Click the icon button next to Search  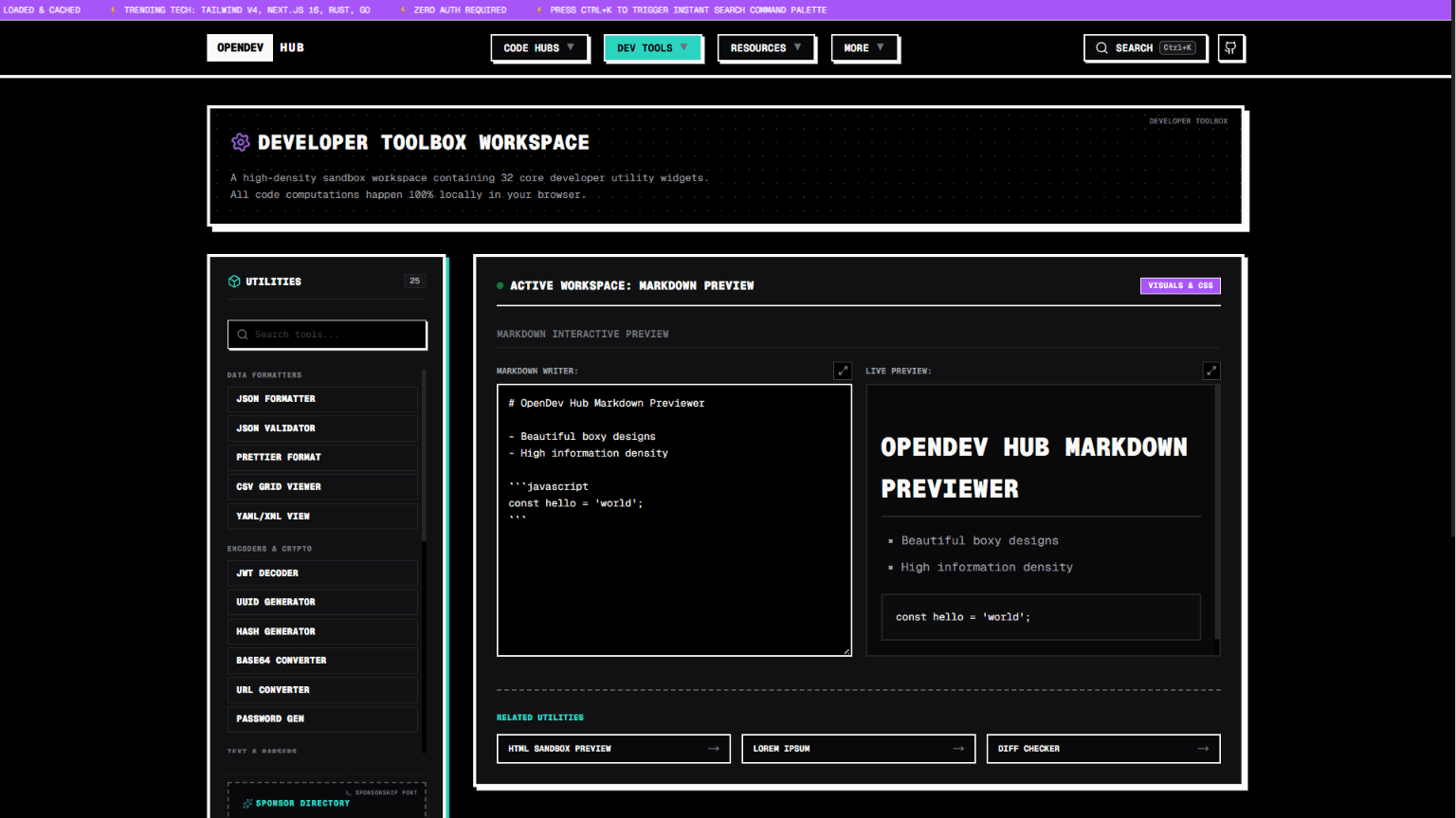tap(1230, 47)
